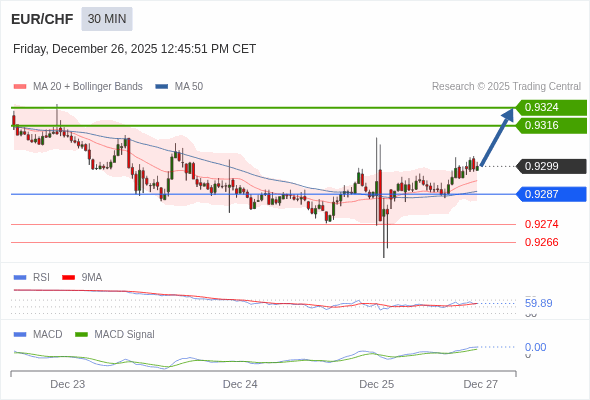Click the RSI value 59.89
This screenshot has width=590, height=400.
538,303
